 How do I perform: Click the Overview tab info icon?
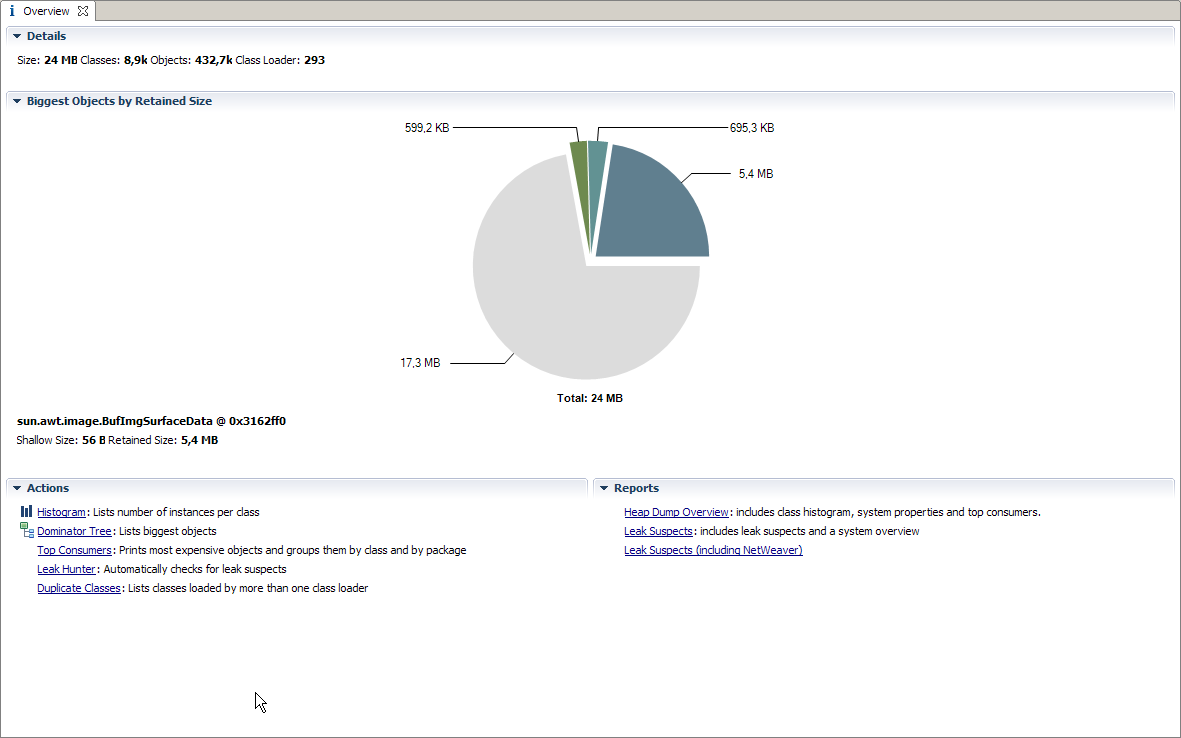tap(11, 11)
